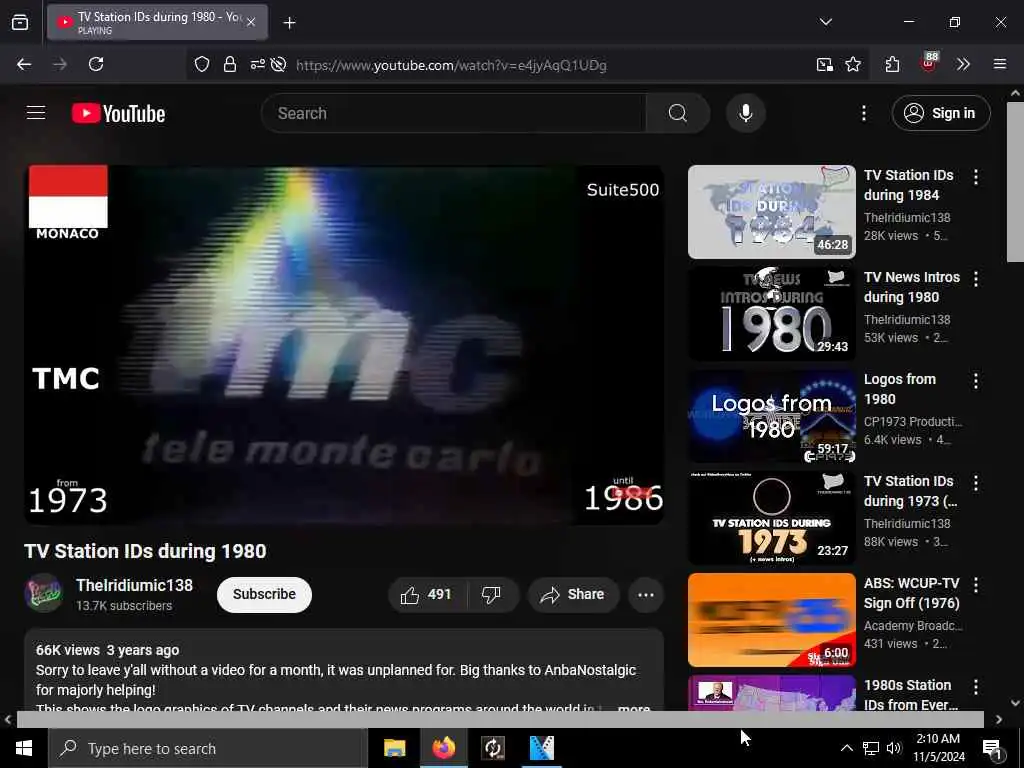
Task: Click Type here to search taskbar box
Action: (208, 748)
